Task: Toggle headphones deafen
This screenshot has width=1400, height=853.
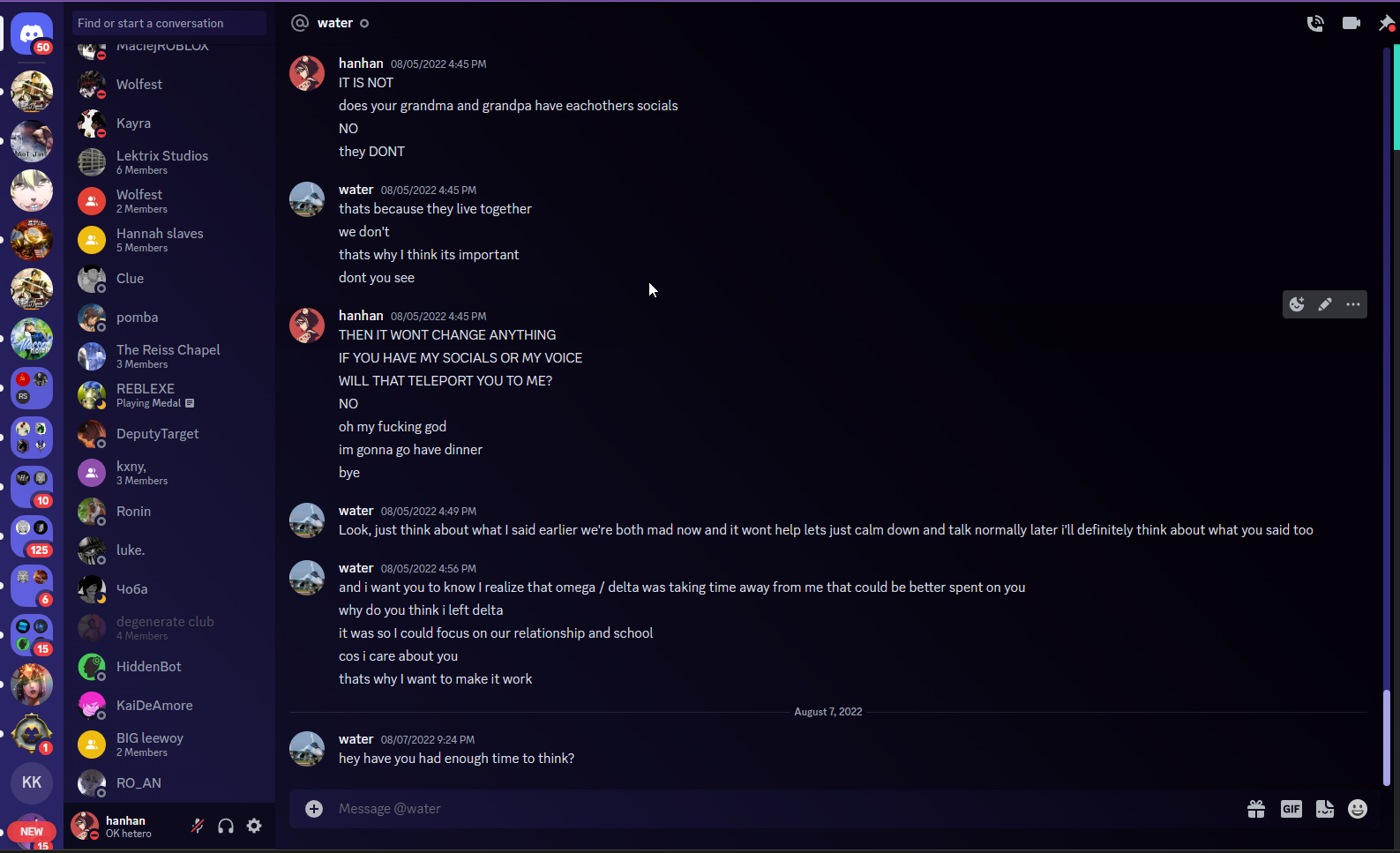Action: point(226,826)
